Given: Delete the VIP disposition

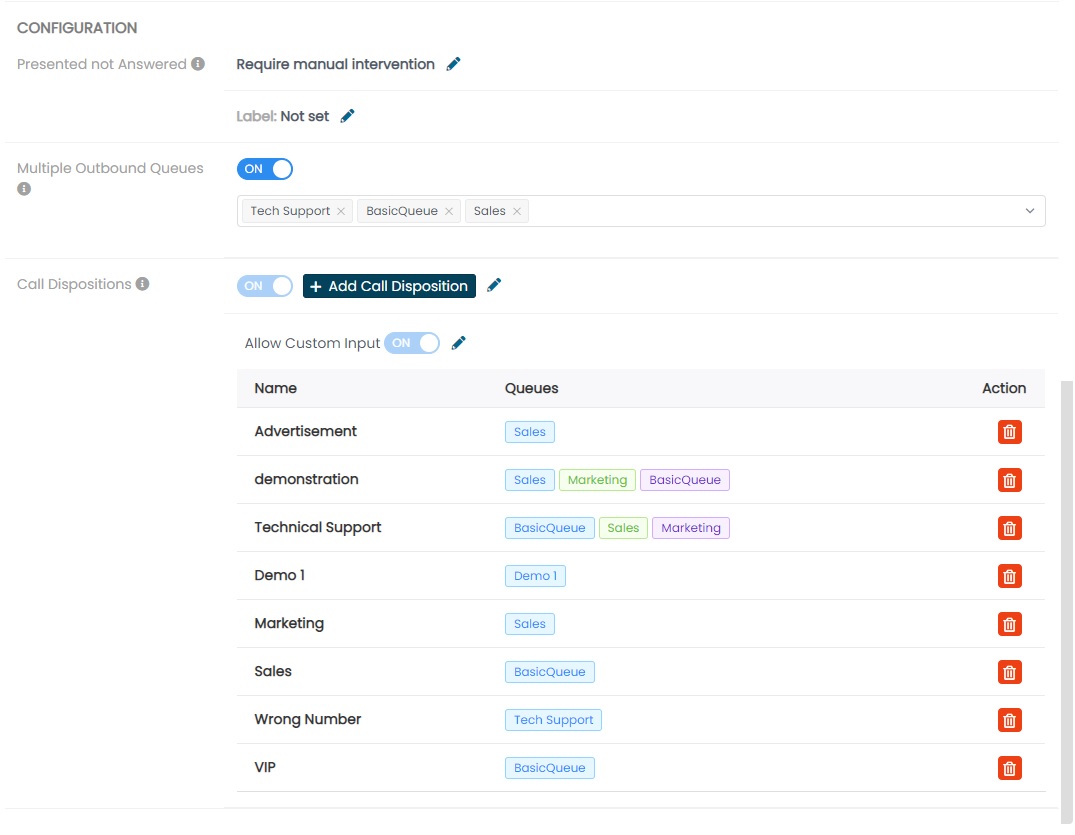Looking at the screenshot, I should pos(1009,768).
